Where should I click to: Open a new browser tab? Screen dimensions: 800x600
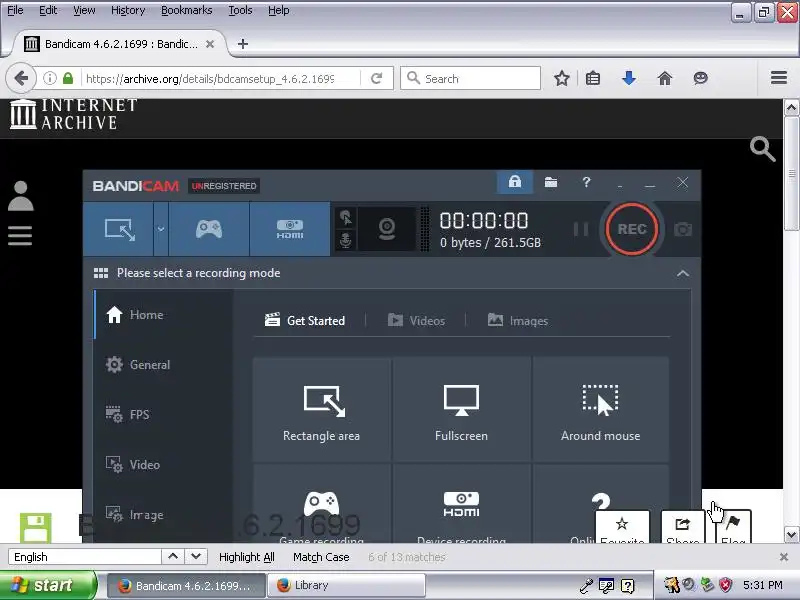[243, 44]
